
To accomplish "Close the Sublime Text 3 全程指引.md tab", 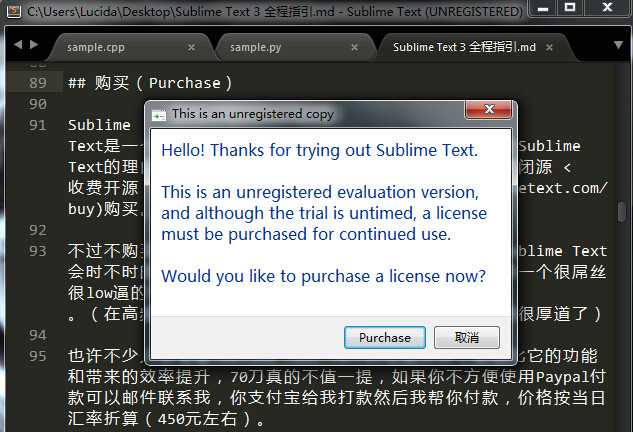I will click(x=549, y=48).
